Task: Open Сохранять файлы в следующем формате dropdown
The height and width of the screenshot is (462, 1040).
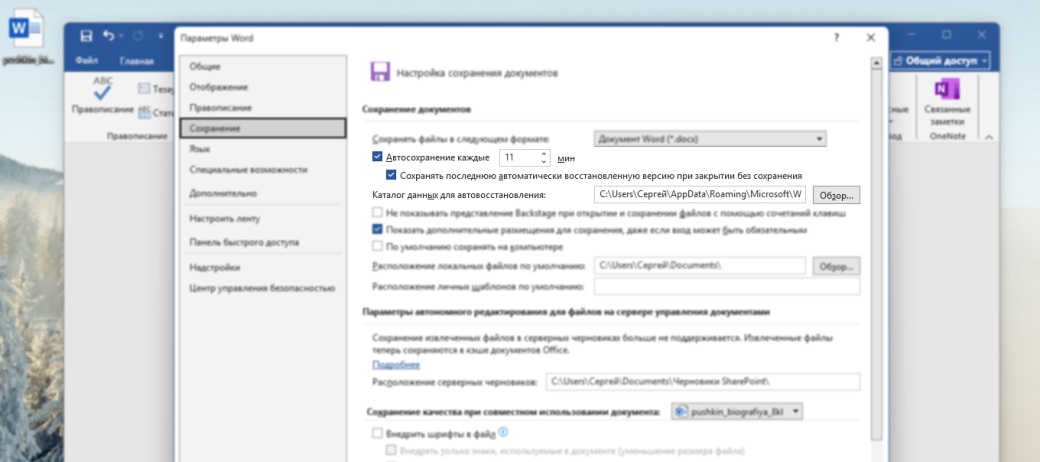Action: [710, 139]
